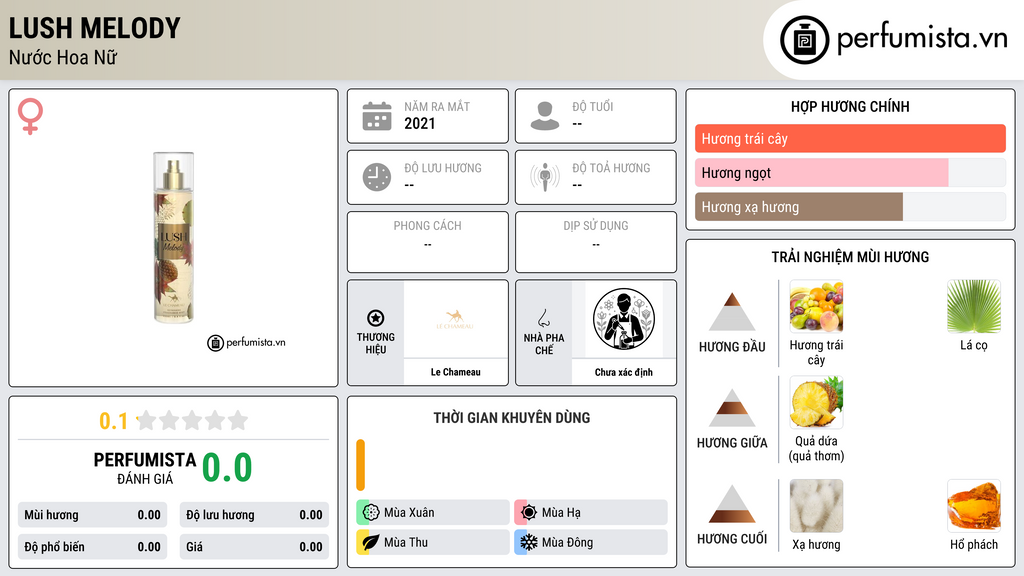
Task: Click the LUSH MELODY title heading
Action: (94, 28)
